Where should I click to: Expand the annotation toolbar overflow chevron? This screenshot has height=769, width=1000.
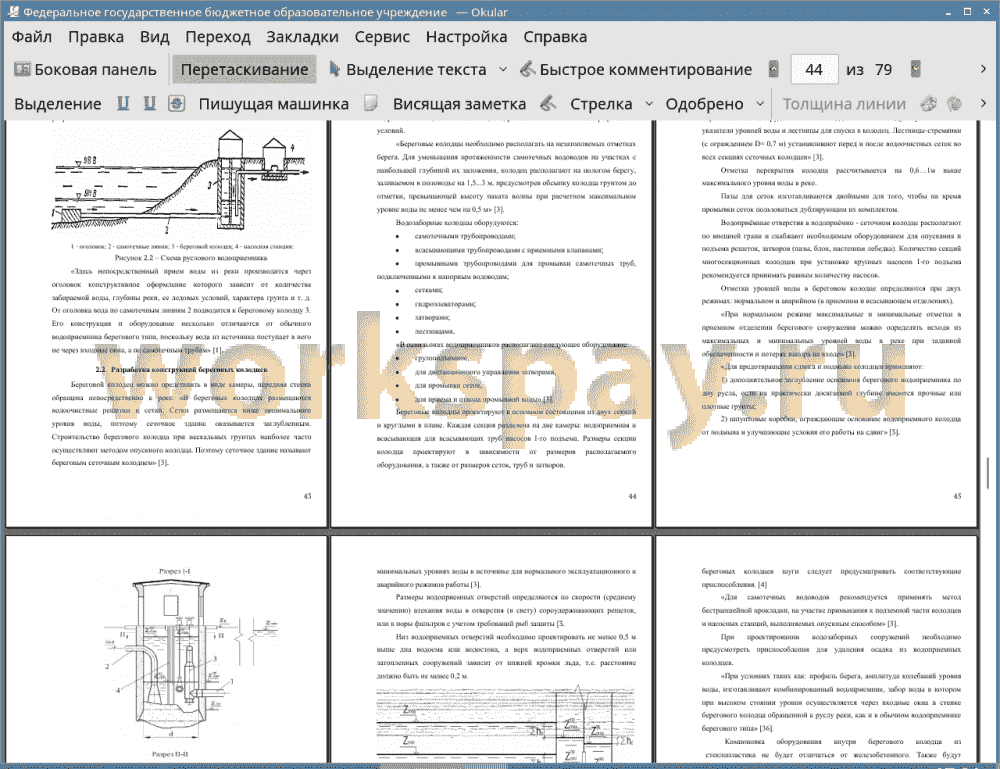point(983,103)
